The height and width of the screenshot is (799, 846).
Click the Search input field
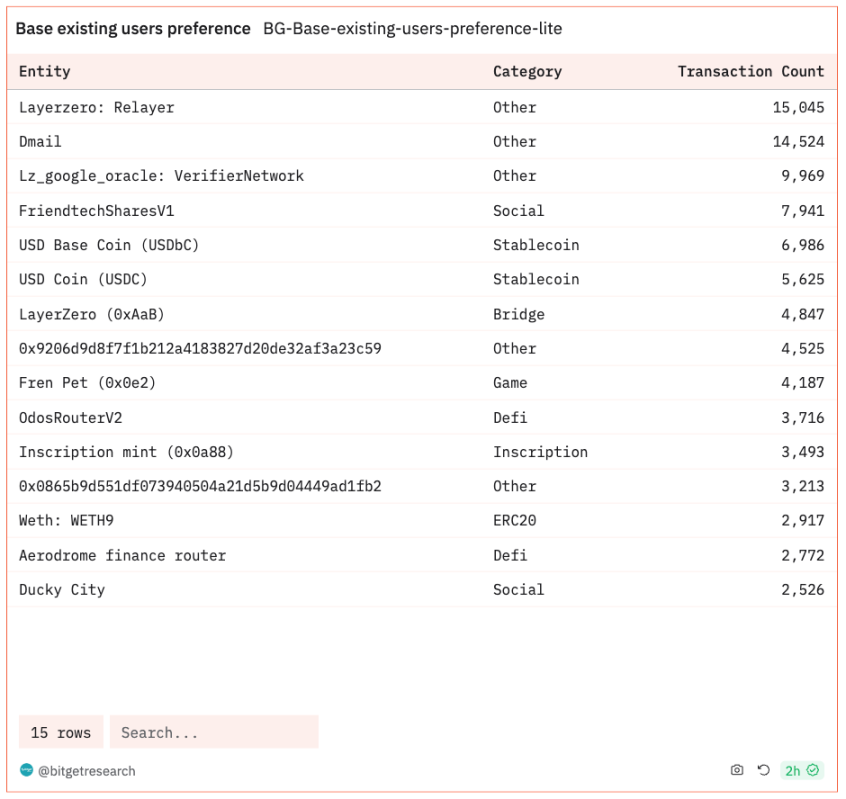(x=214, y=732)
